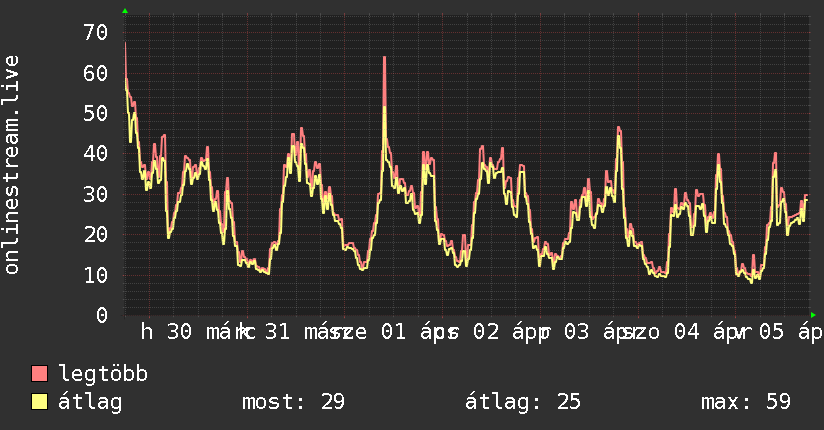824x430 pixels.
Task: Click the x-axis date label 01
Action: point(394,332)
